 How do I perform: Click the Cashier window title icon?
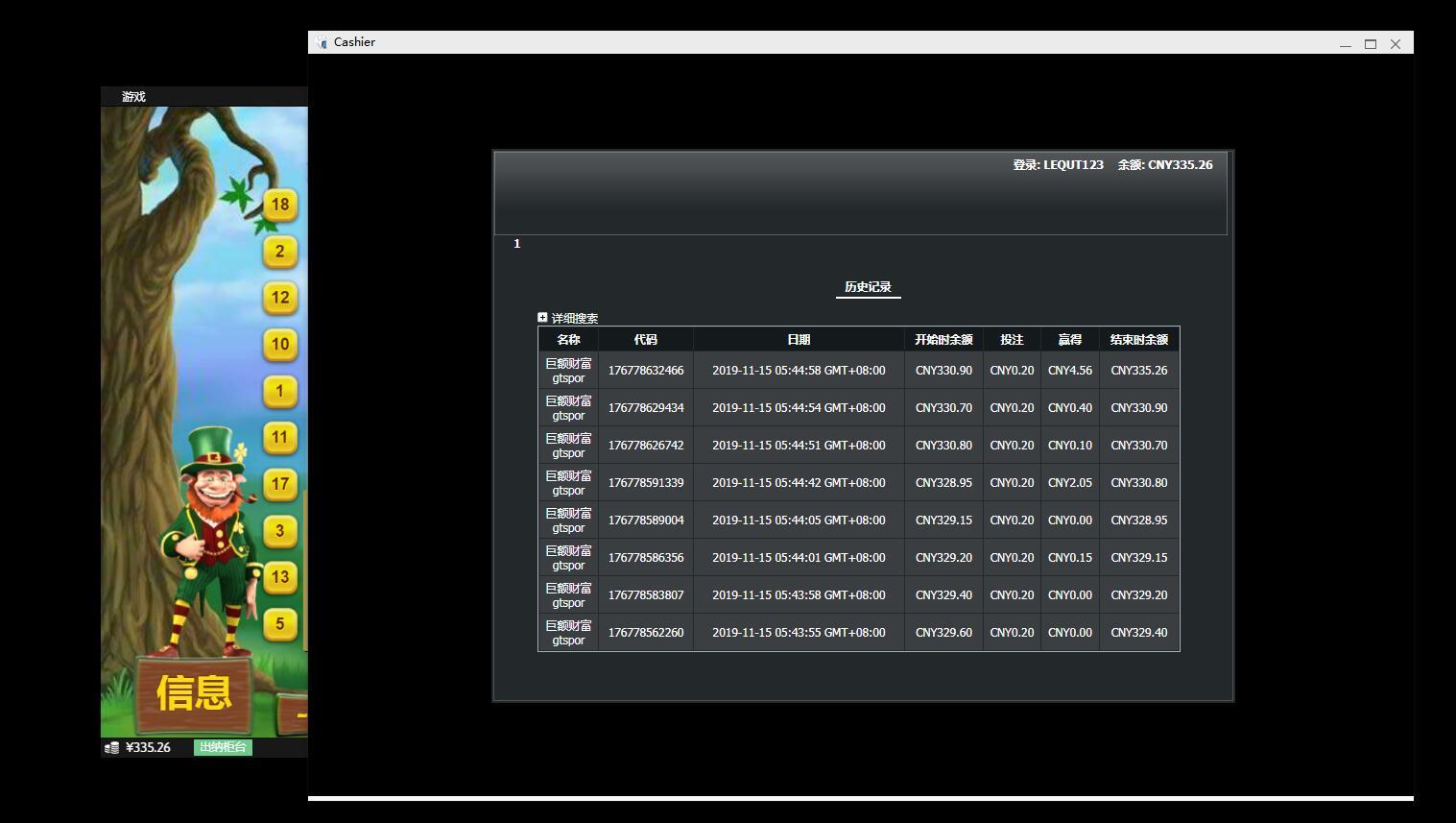point(322,42)
